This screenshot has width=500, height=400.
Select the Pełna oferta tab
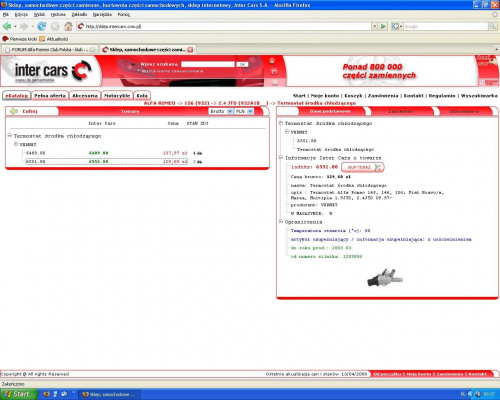(50, 96)
